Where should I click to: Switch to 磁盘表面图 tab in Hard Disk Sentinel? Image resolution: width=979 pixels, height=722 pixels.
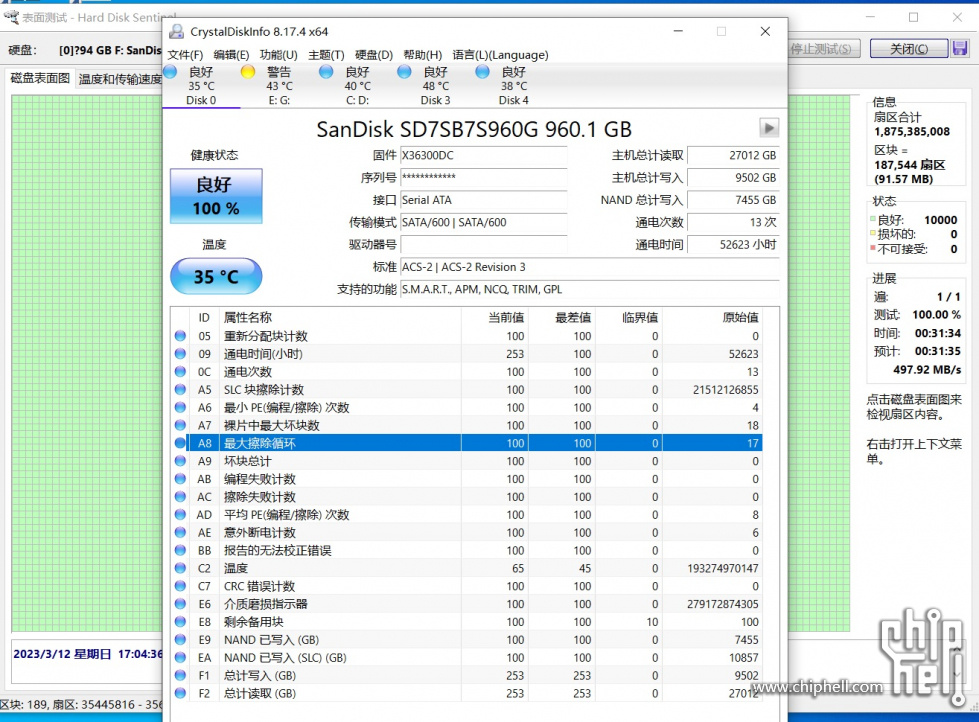pos(40,78)
